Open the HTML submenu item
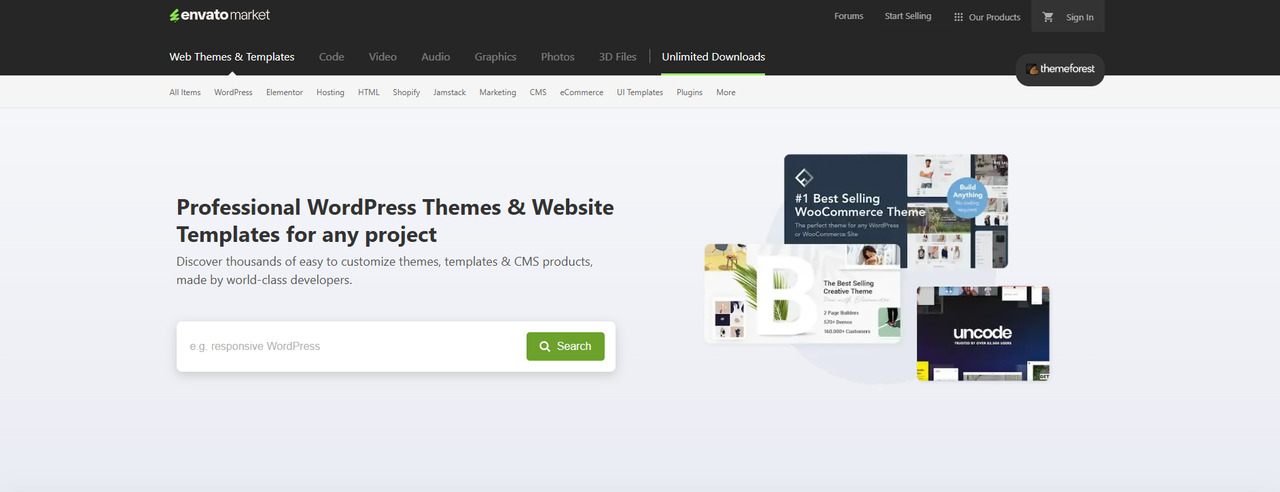The width and height of the screenshot is (1280, 492). pyautogui.click(x=369, y=92)
